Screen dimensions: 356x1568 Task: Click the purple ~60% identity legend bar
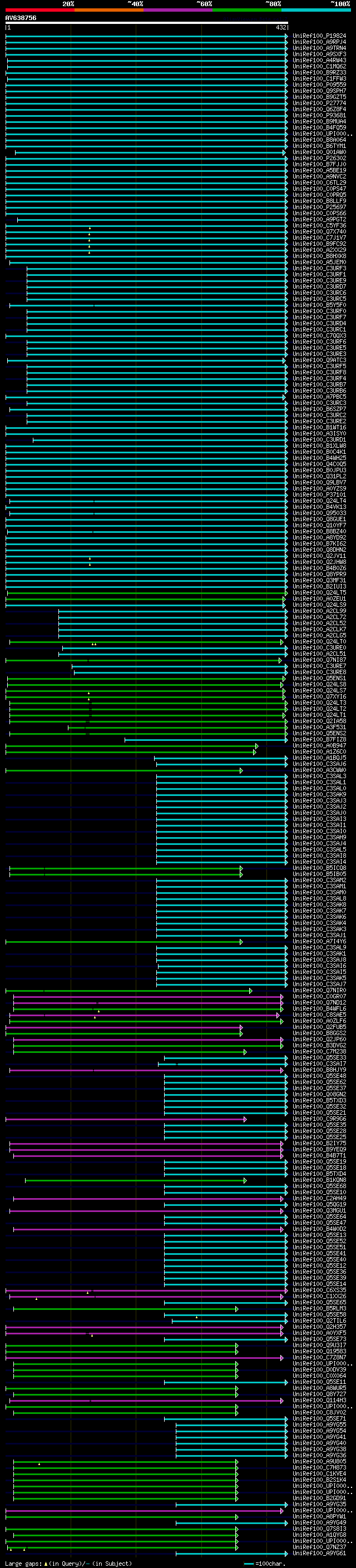click(x=177, y=10)
